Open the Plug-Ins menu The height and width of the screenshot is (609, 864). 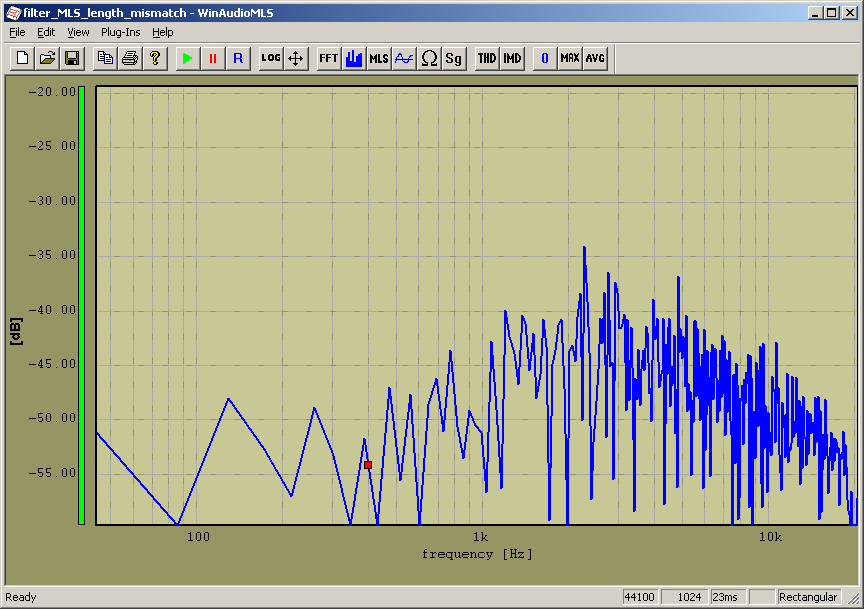click(121, 32)
